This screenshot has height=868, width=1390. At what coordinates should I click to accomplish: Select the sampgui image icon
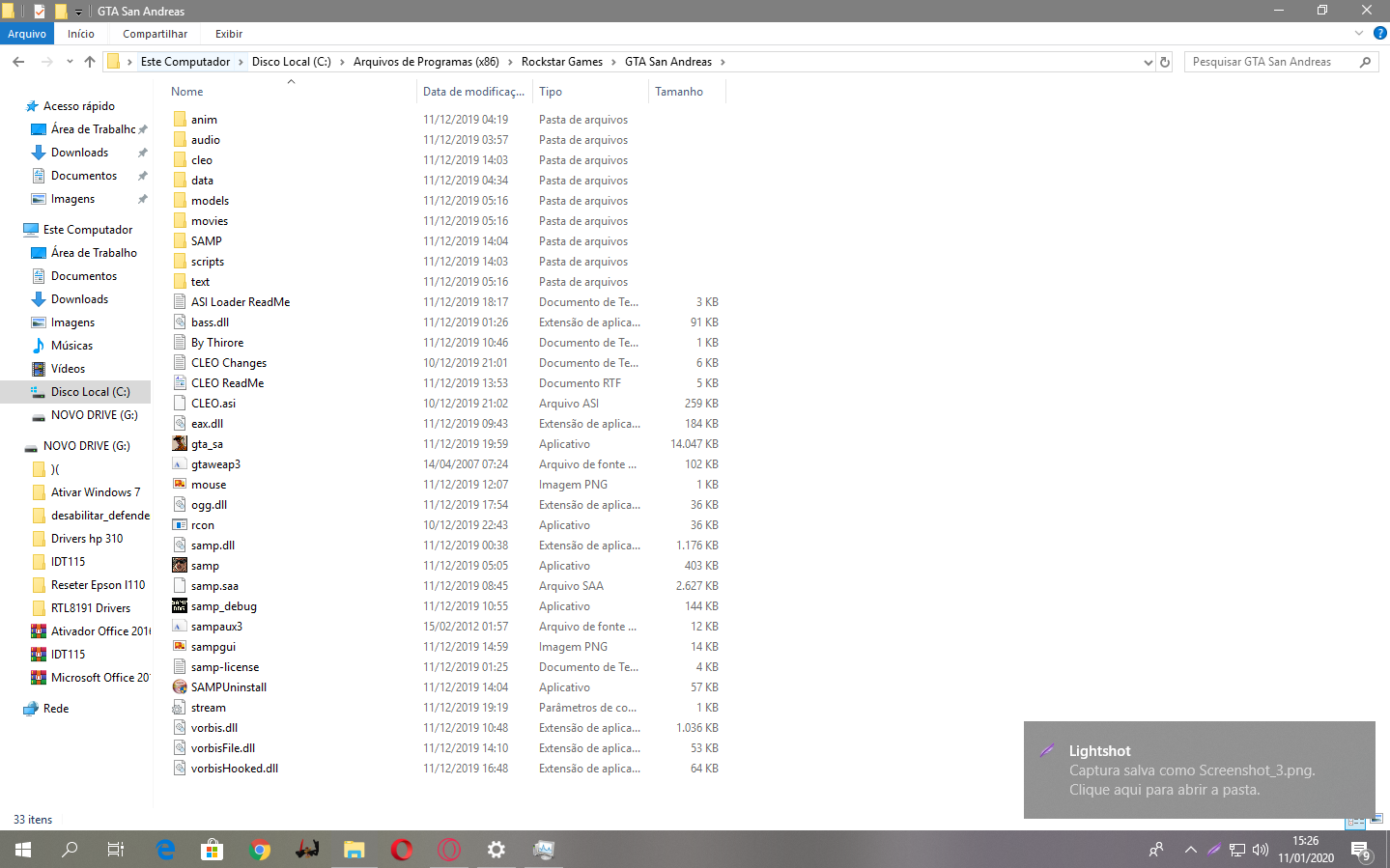180,647
